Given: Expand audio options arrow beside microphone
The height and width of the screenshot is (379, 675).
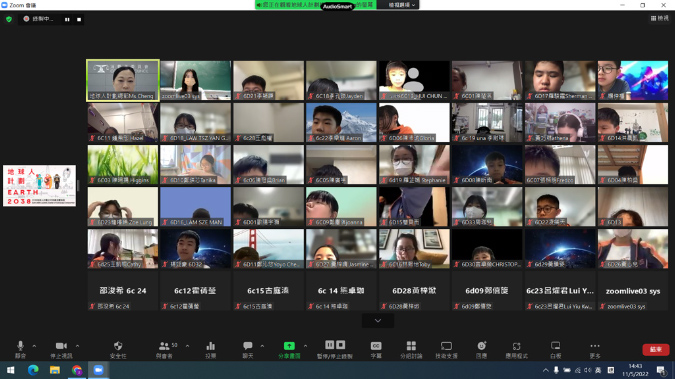Looking at the screenshot, I should pos(34,346).
